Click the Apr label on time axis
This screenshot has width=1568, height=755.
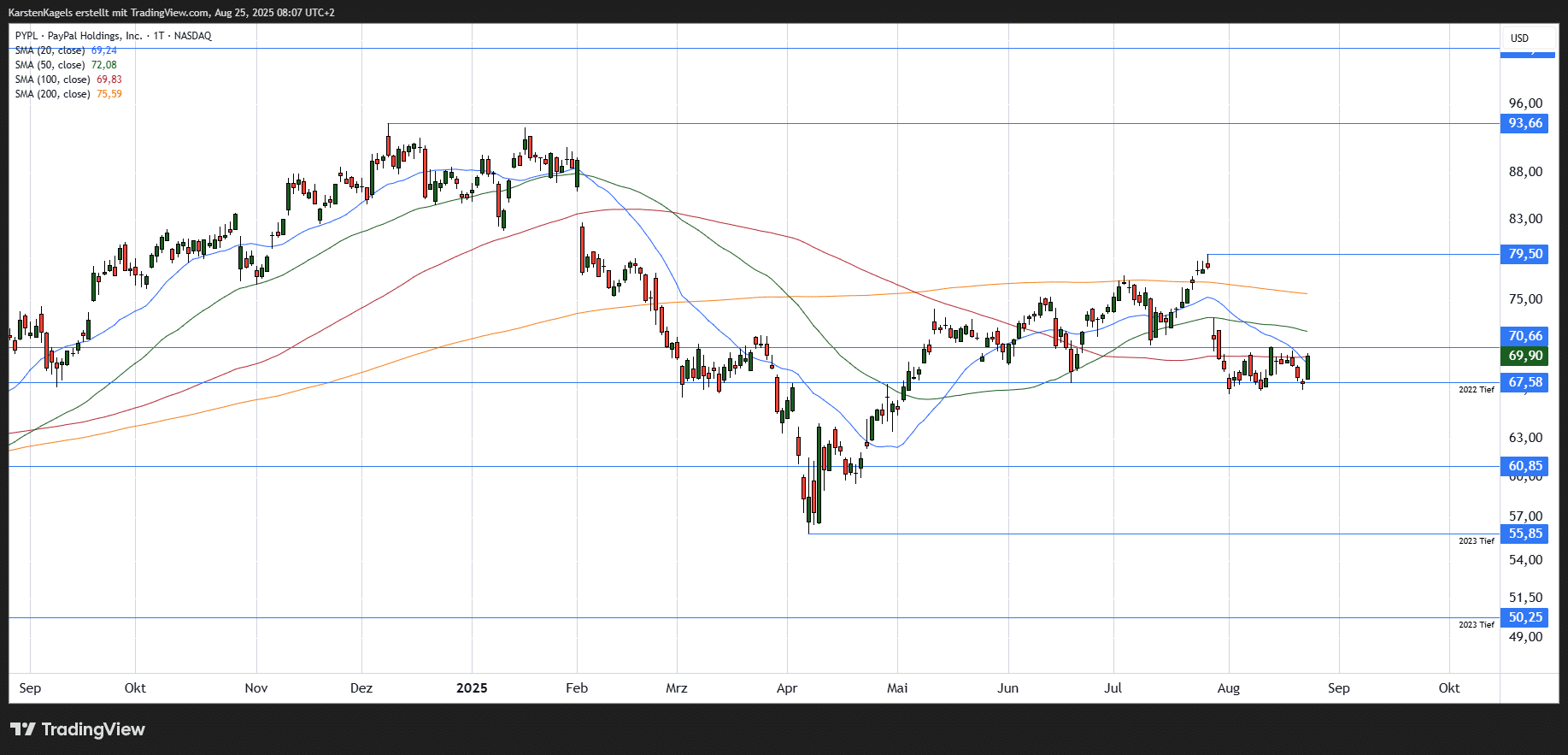[x=786, y=688]
